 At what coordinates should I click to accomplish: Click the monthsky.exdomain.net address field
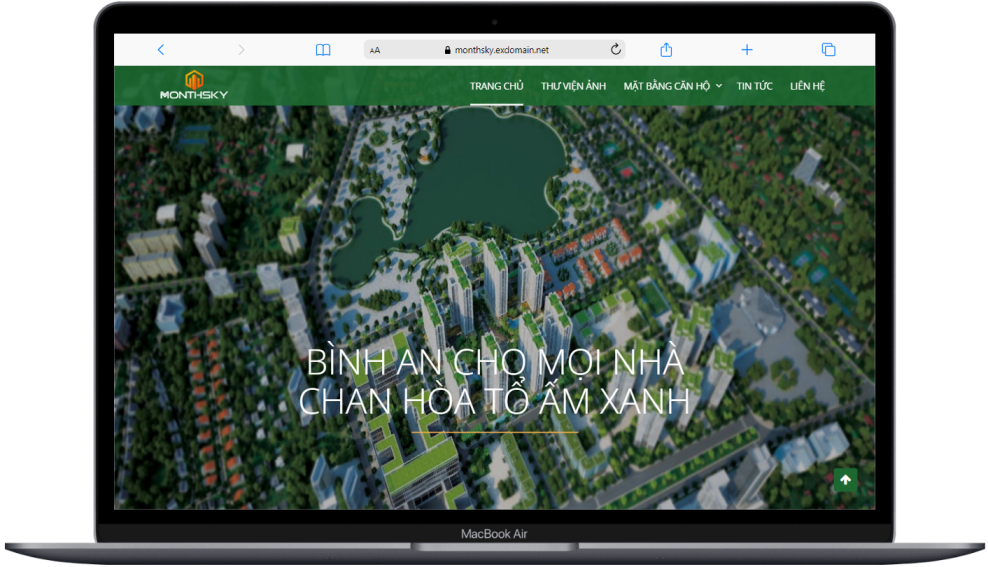pyautogui.click(x=495, y=50)
